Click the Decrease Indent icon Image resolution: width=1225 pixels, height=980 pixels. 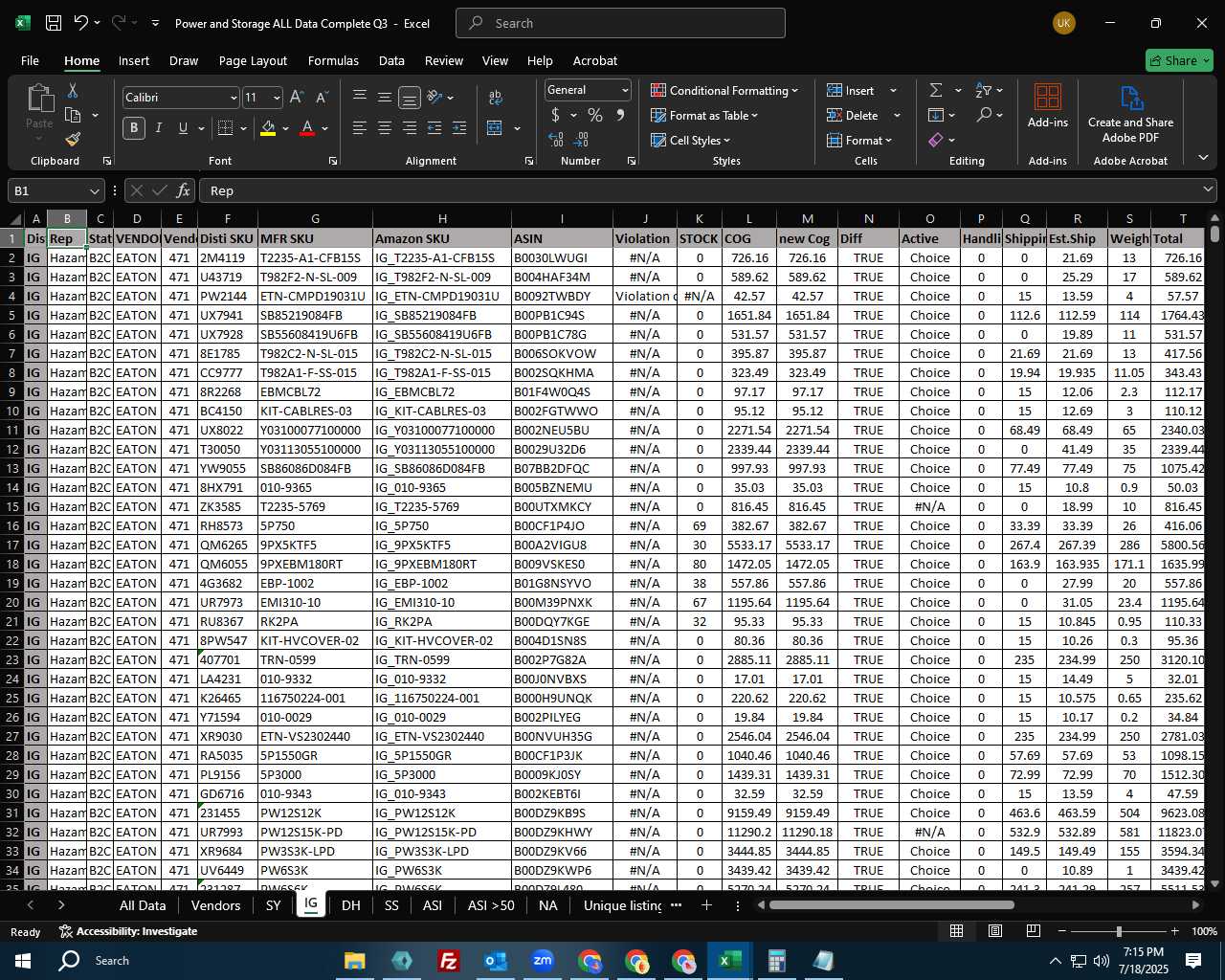tap(434, 128)
